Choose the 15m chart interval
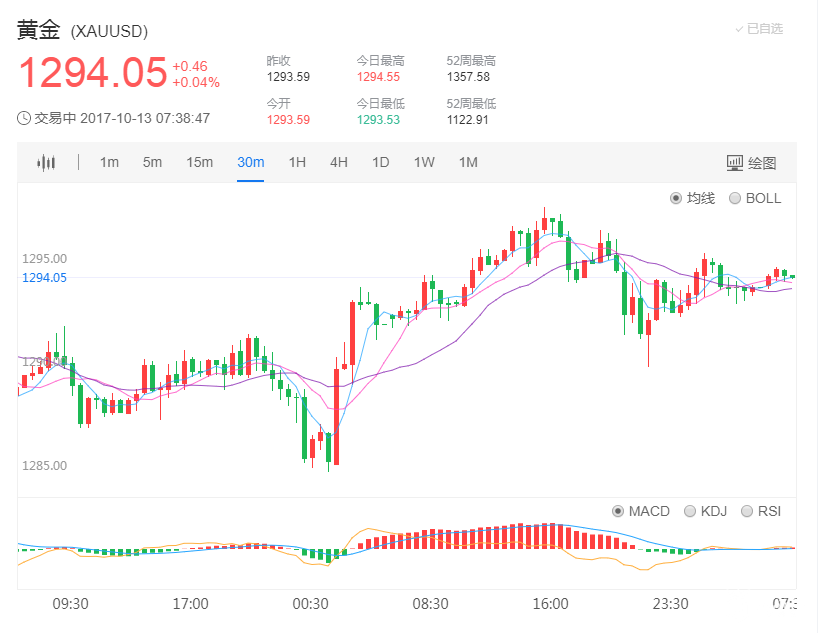Image resolution: width=818 pixels, height=633 pixels. pos(199,163)
